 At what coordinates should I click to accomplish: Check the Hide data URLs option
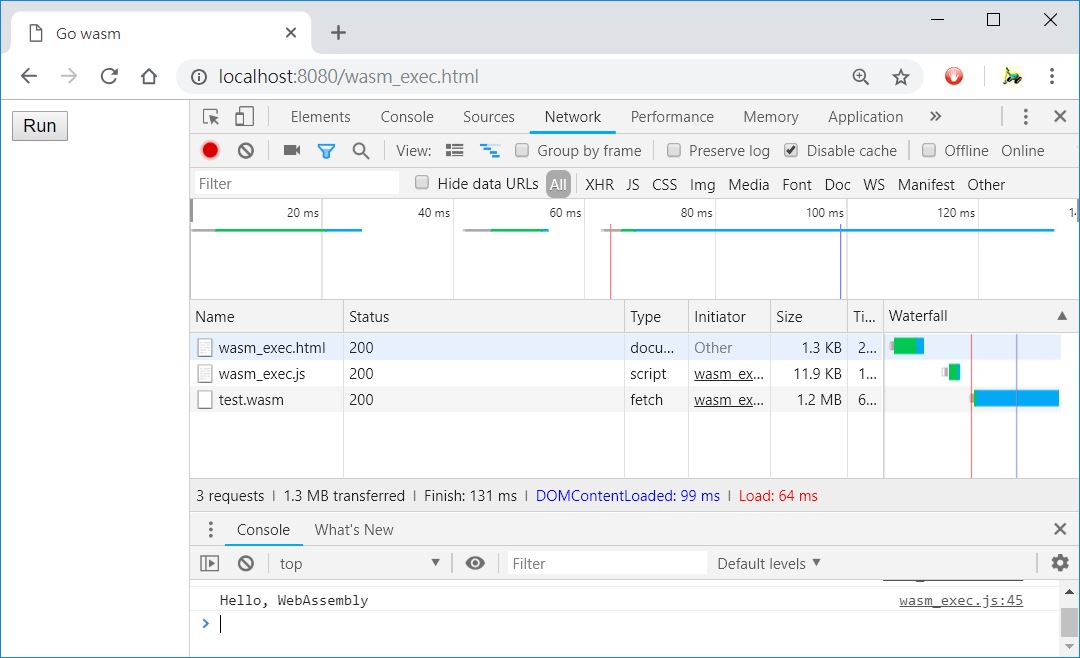422,183
